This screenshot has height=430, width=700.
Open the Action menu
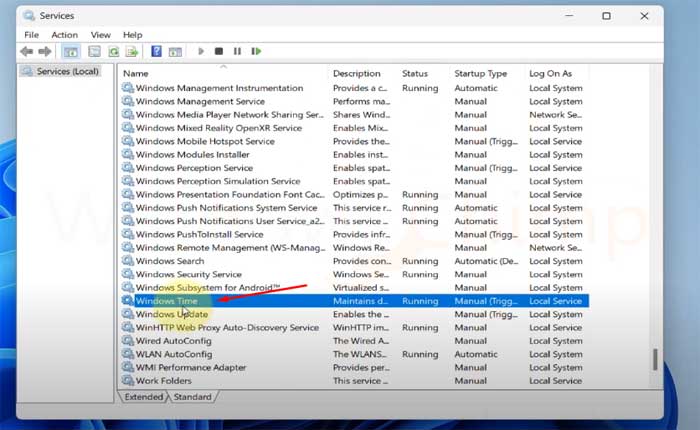click(64, 35)
